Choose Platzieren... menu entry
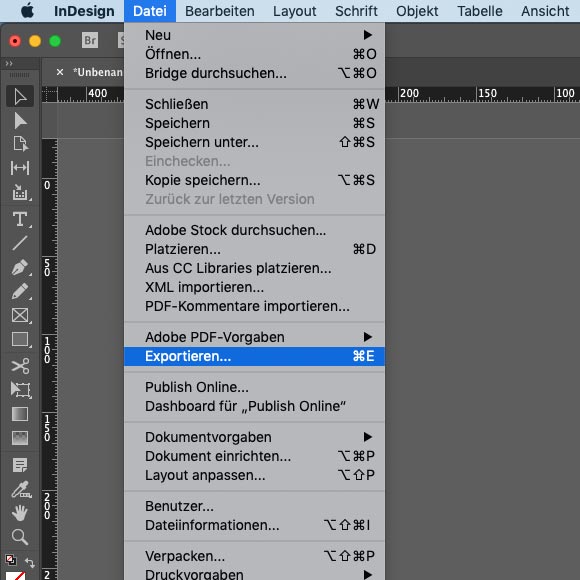Screen dimensions: 580x580 (254, 249)
